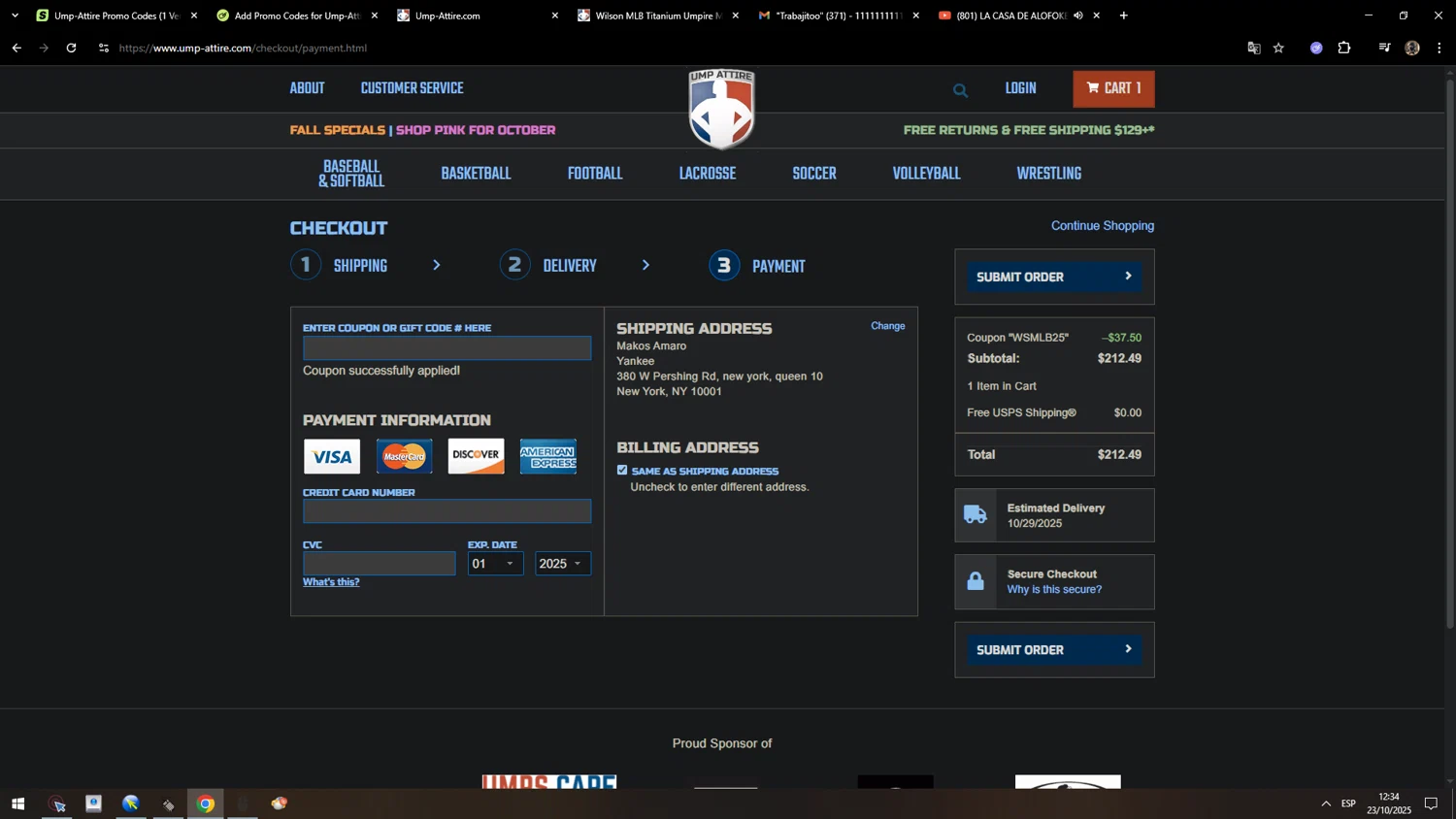Image resolution: width=1456 pixels, height=819 pixels.
Task: Go to checkout step 2 Delivery
Action: pyautogui.click(x=549, y=266)
